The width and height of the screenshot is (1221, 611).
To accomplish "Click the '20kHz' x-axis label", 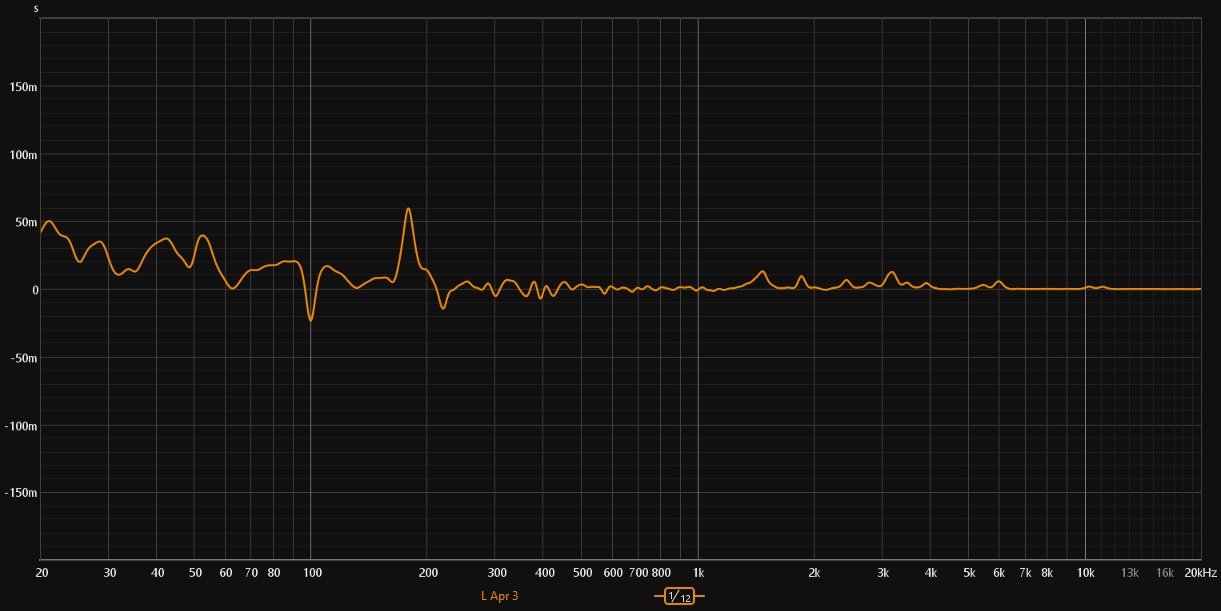I will coord(1200,573).
